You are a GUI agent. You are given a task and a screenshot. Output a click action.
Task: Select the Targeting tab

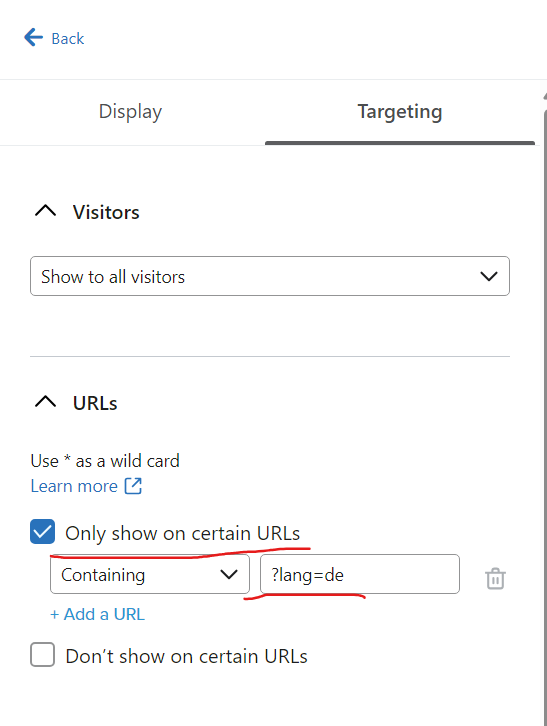click(400, 112)
